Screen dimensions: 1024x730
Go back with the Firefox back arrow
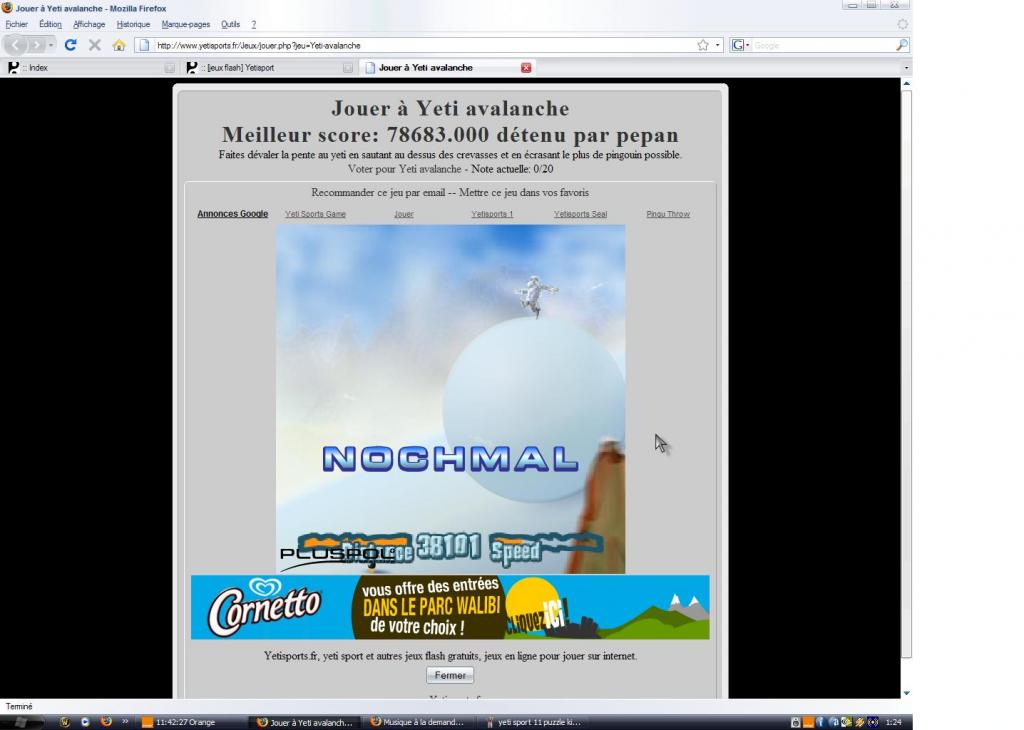point(16,45)
